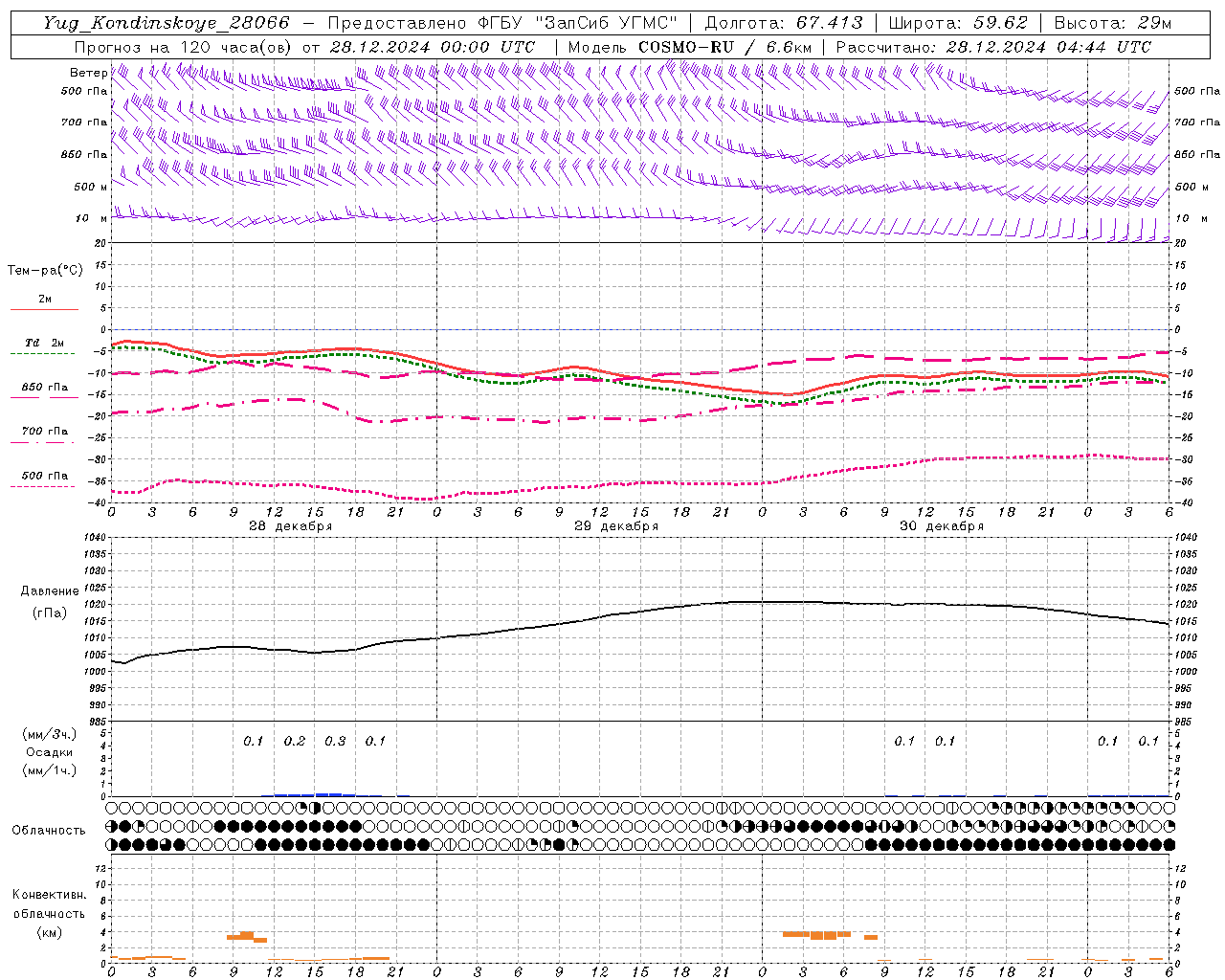Select the (мм/1ч.) precipitation unit label
1225x980 pixels.
(x=49, y=770)
